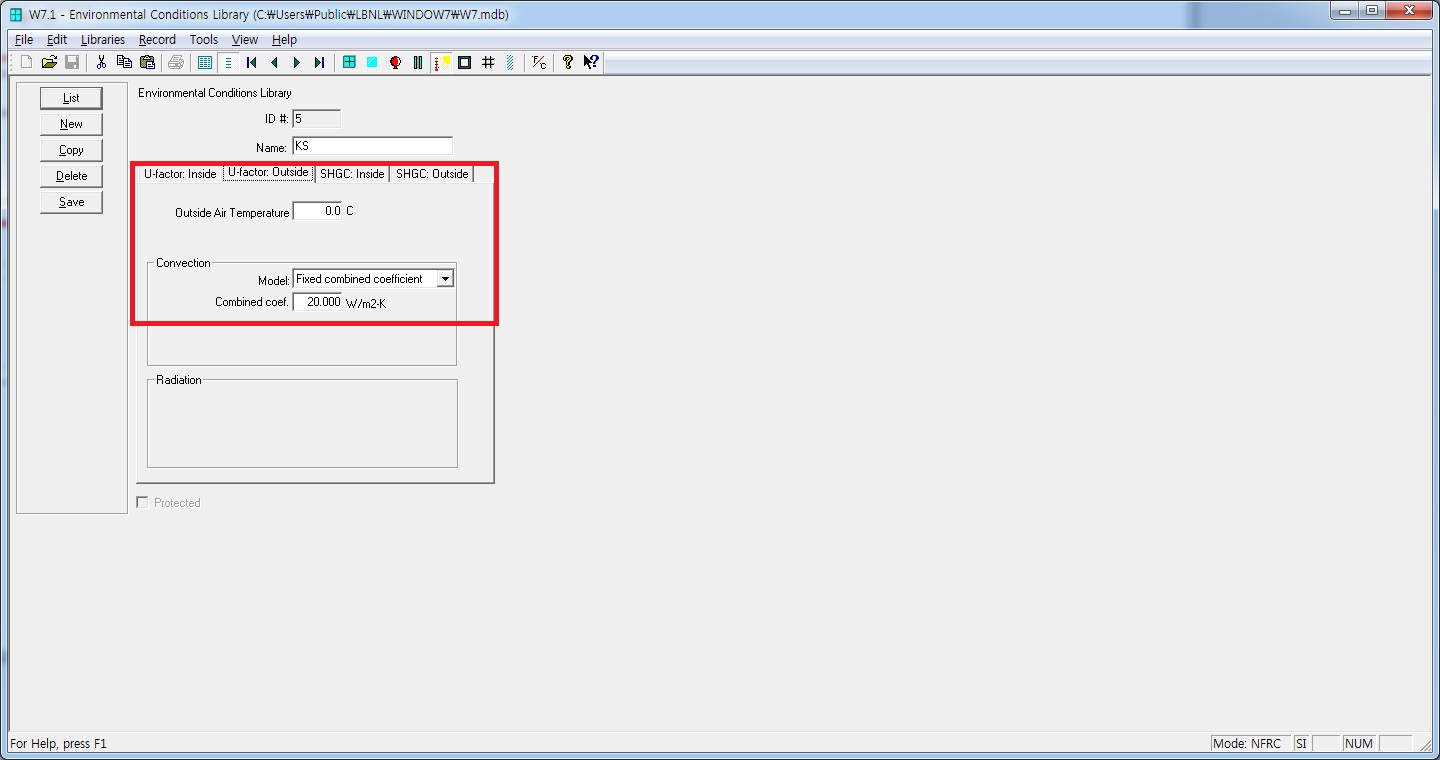Click the Context Help arrow-question icon
This screenshot has height=760, width=1440.
pyautogui.click(x=591, y=63)
